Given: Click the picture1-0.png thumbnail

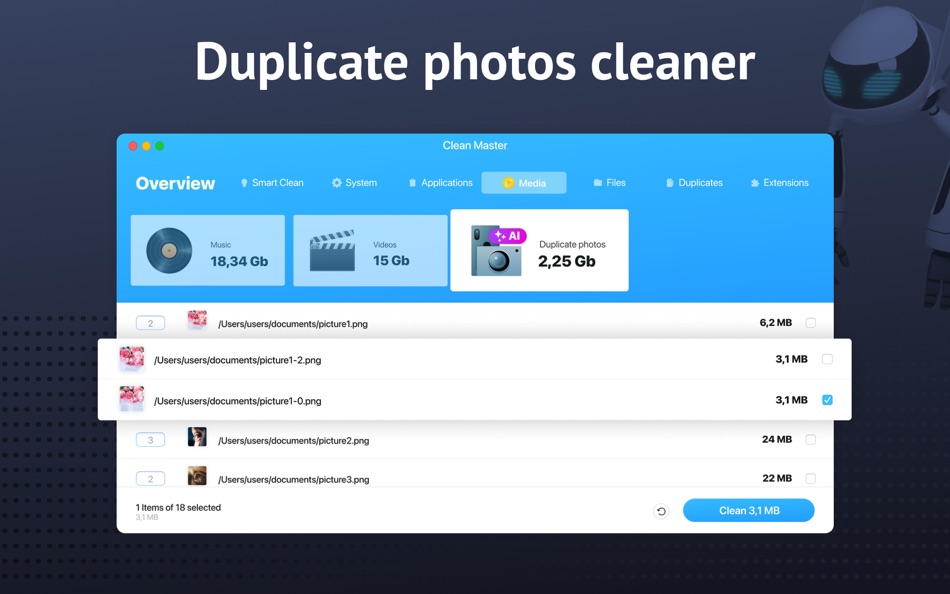Looking at the screenshot, I should point(131,399).
